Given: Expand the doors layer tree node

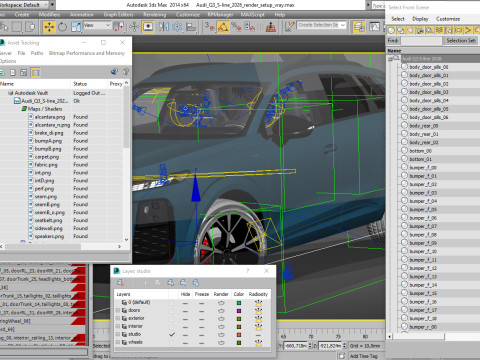Looking at the screenshot, I should (x=118, y=310).
